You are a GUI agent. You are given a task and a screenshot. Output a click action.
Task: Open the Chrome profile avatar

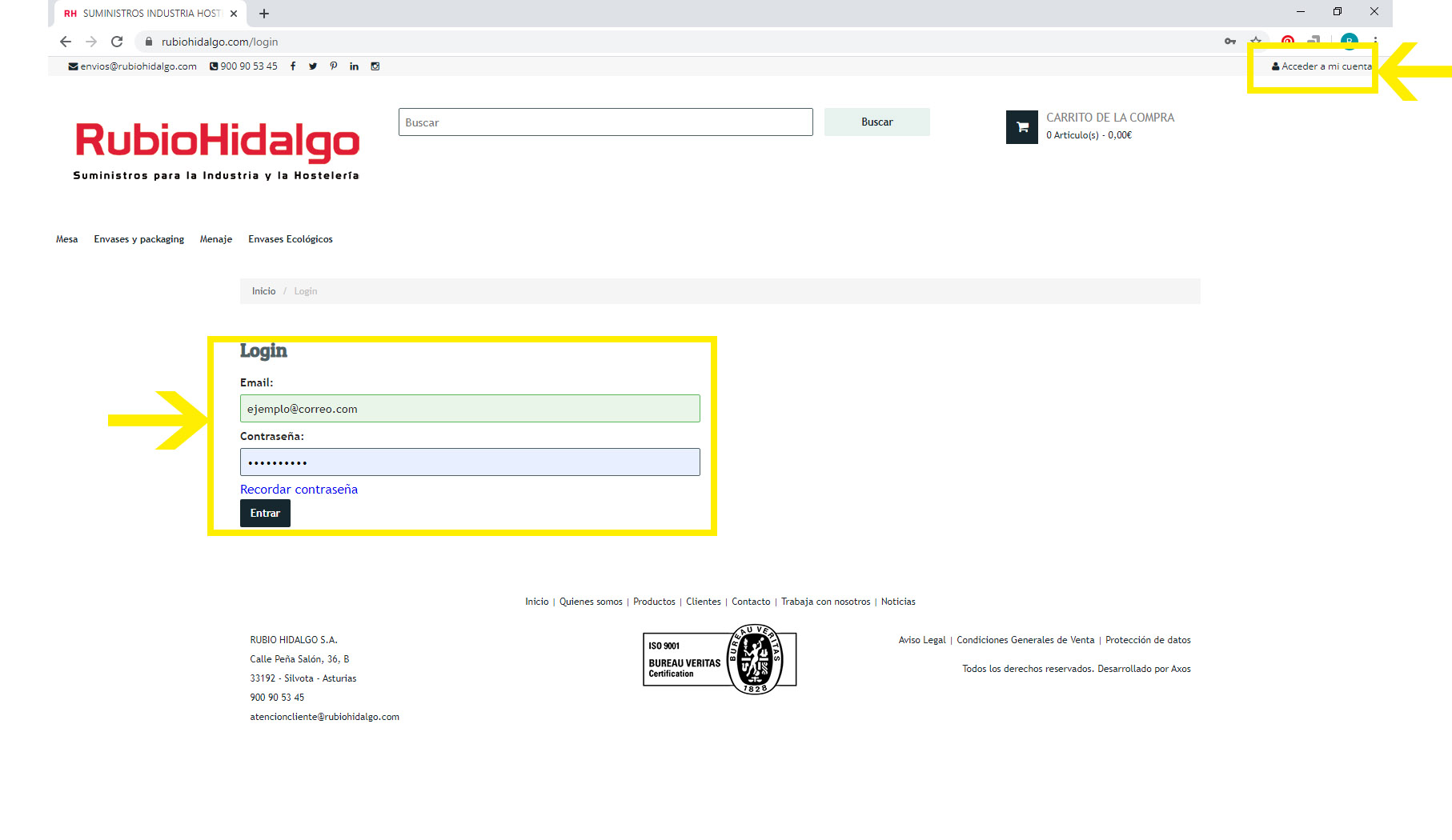coord(1350,41)
